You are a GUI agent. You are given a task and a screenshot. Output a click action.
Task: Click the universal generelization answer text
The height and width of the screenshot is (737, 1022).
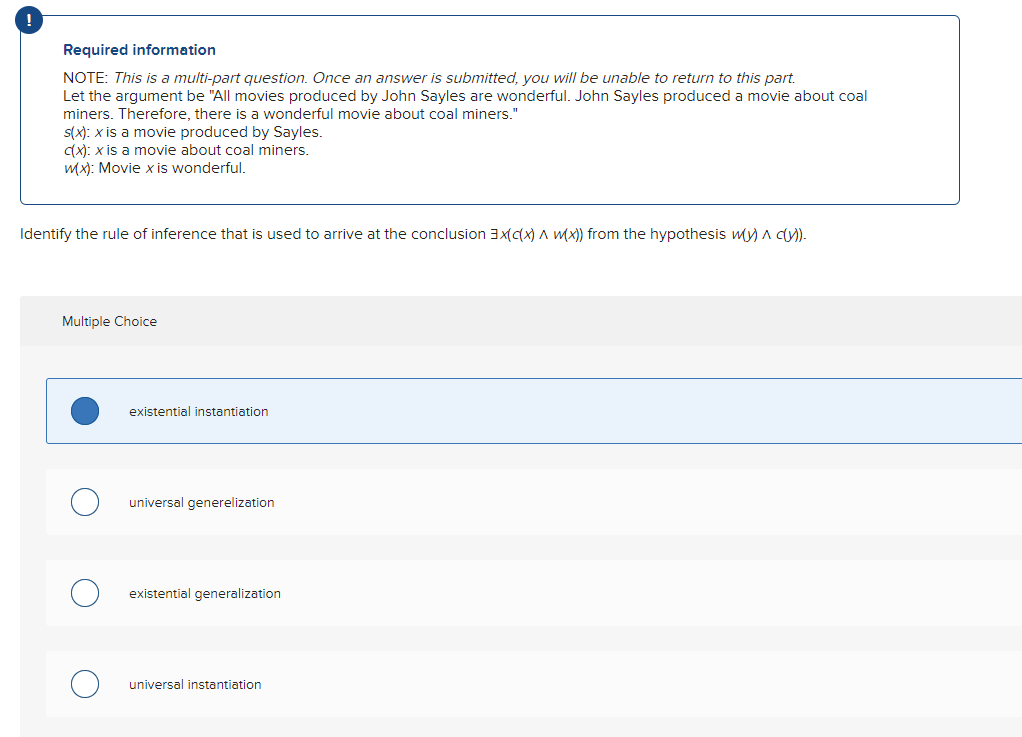pyautogui.click(x=201, y=502)
